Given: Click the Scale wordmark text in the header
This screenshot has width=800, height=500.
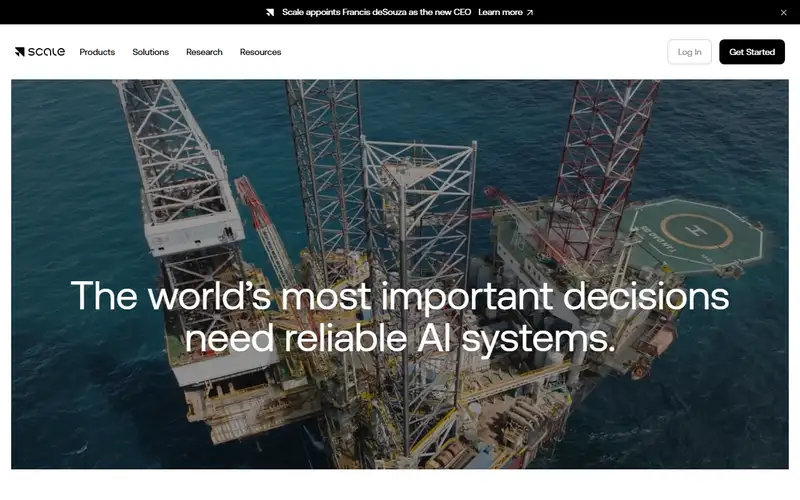Looking at the screenshot, I should (x=46, y=52).
